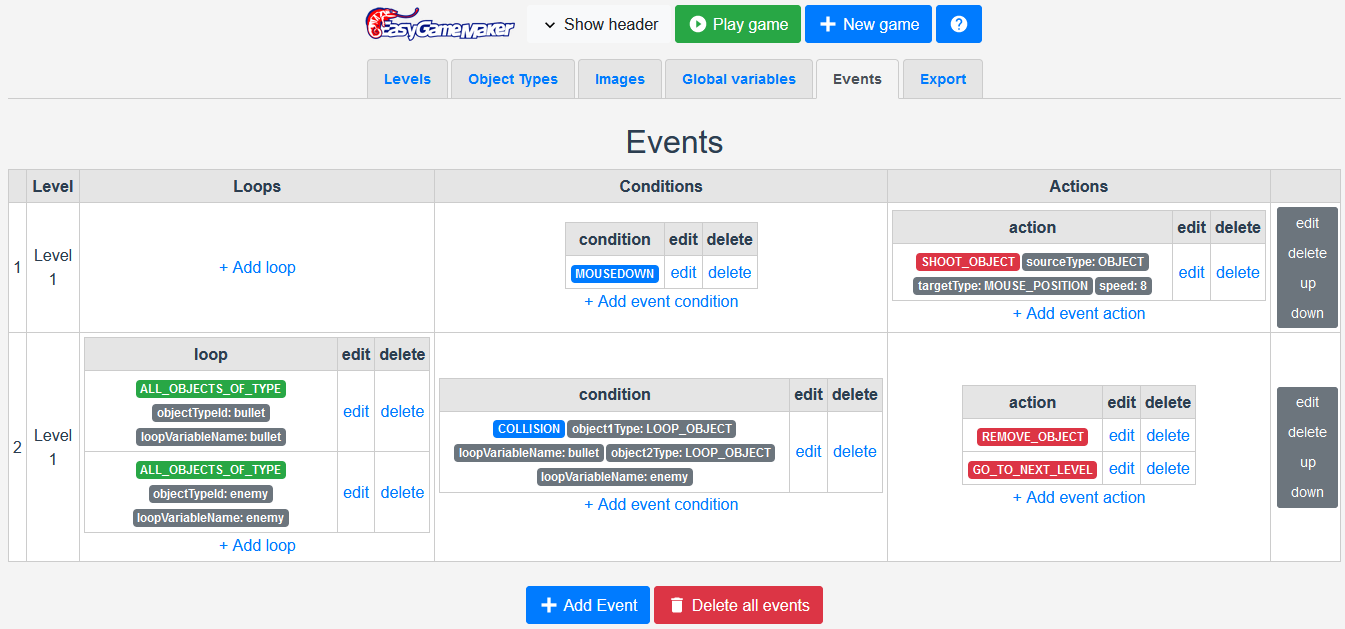Create a new game with New game
Viewport: 1345px width, 629px height.
[868, 24]
